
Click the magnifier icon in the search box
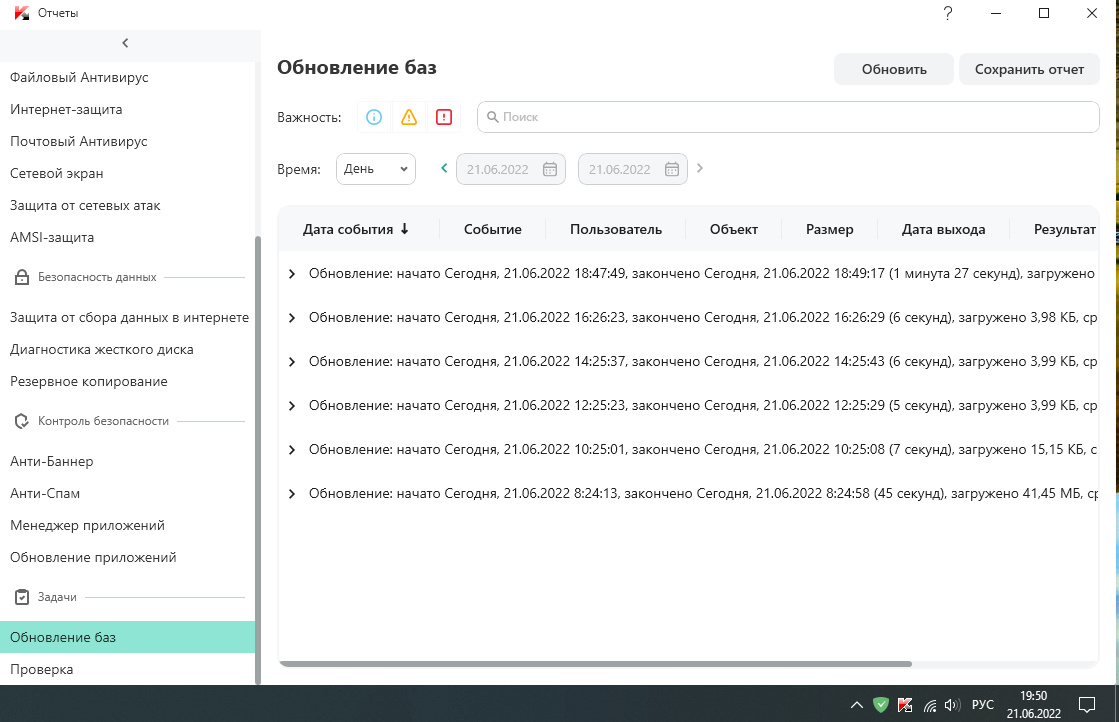492,117
